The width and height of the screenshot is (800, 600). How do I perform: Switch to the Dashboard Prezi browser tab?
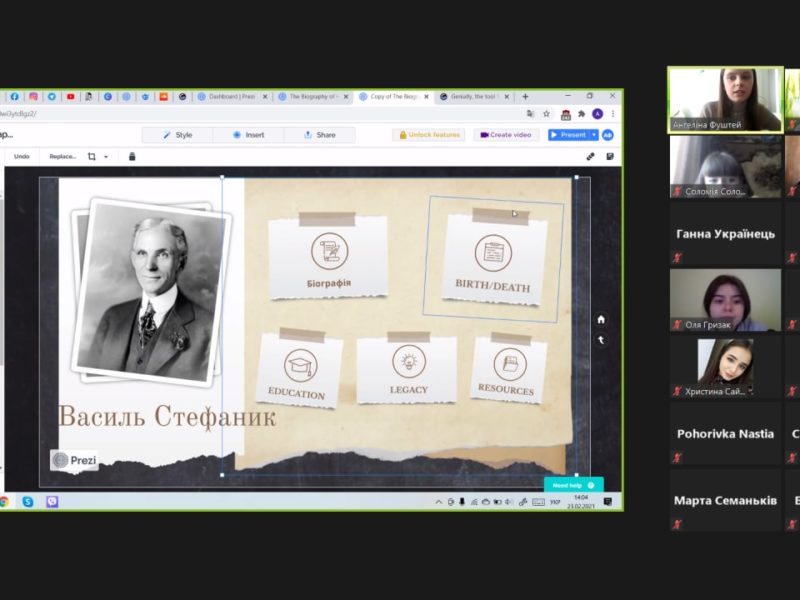coord(230,97)
